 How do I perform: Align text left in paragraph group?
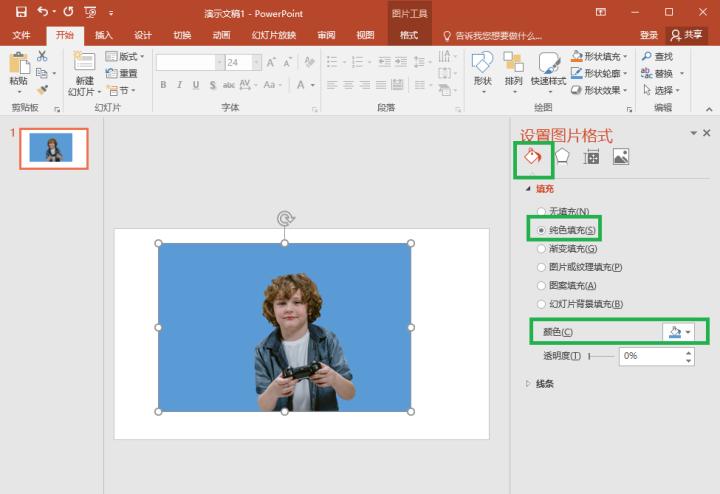[332, 84]
